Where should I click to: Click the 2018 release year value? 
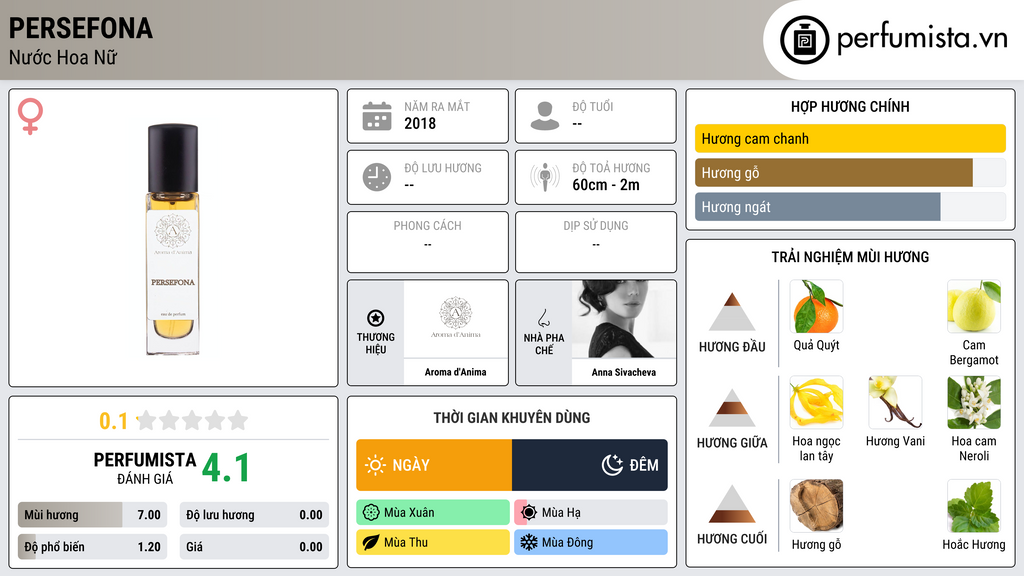coord(420,123)
